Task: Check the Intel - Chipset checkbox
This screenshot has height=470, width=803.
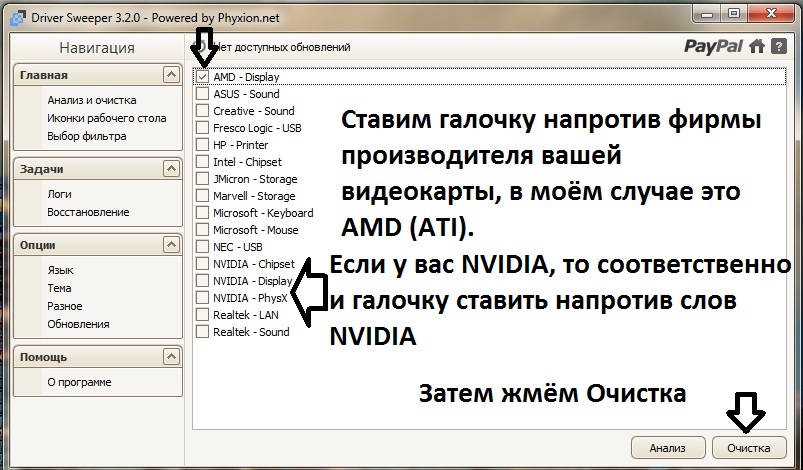Action: tap(203, 162)
